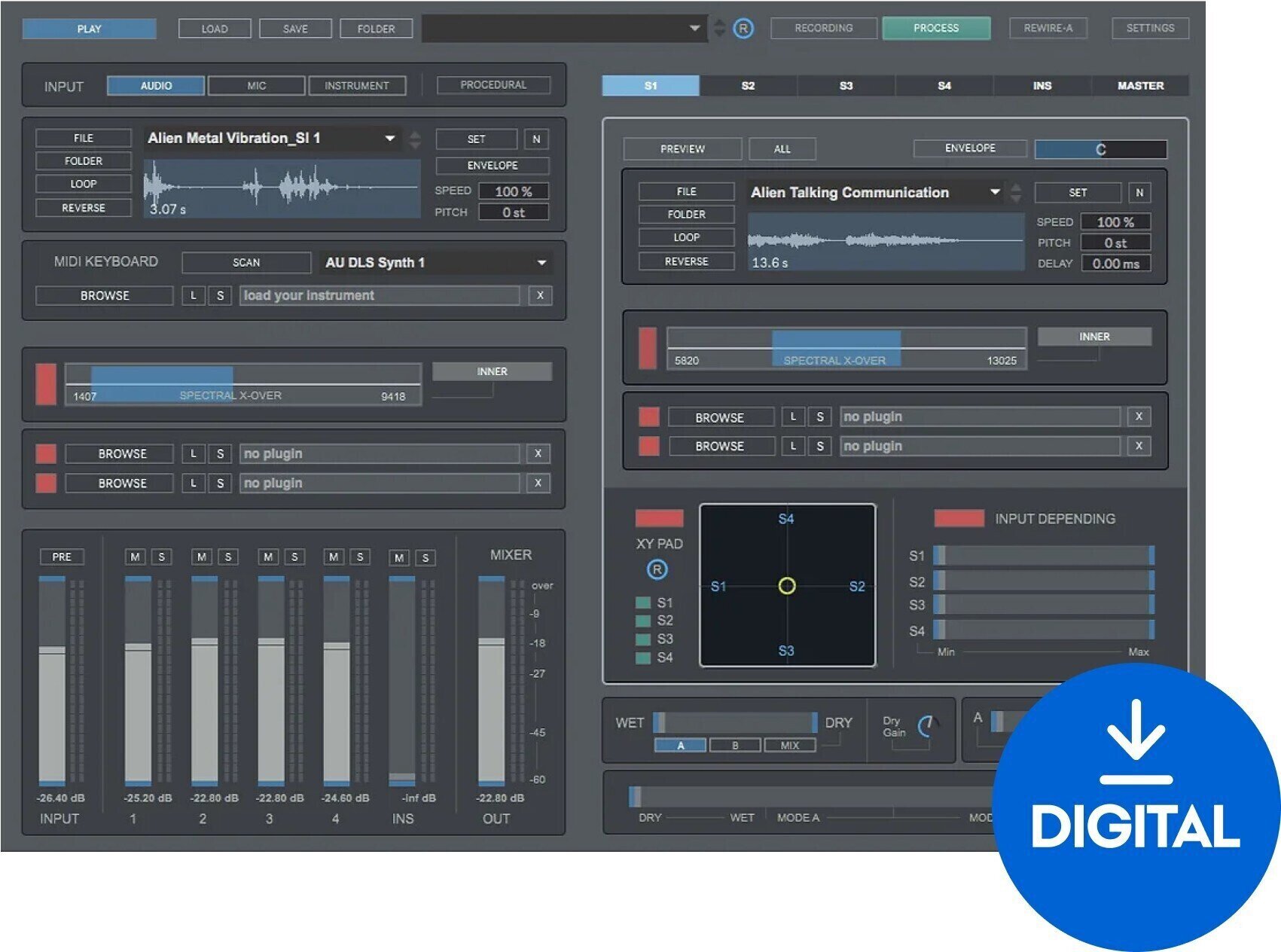Click the XY PAD reset R icon

coord(657,569)
